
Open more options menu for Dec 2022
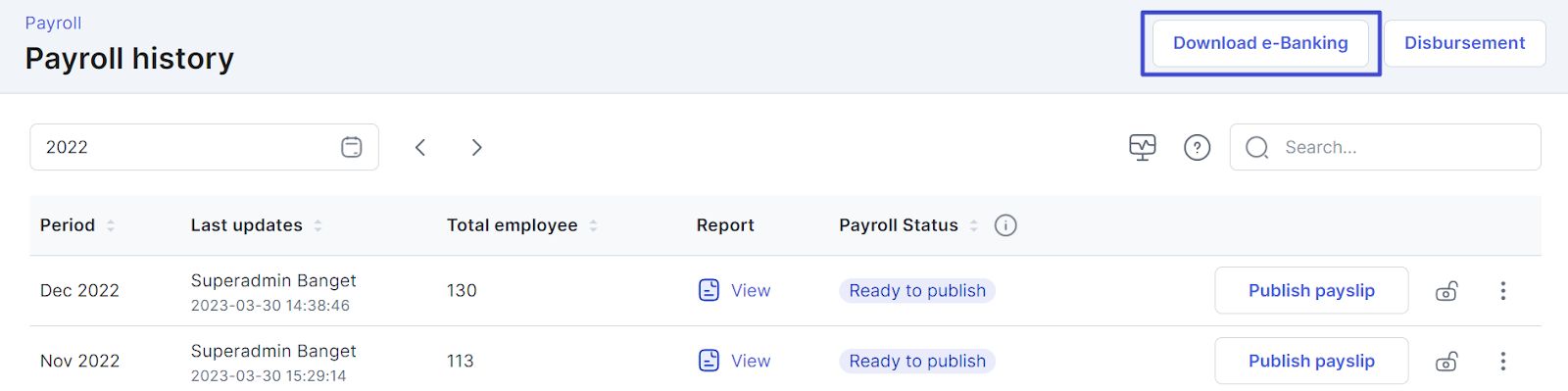click(1503, 291)
